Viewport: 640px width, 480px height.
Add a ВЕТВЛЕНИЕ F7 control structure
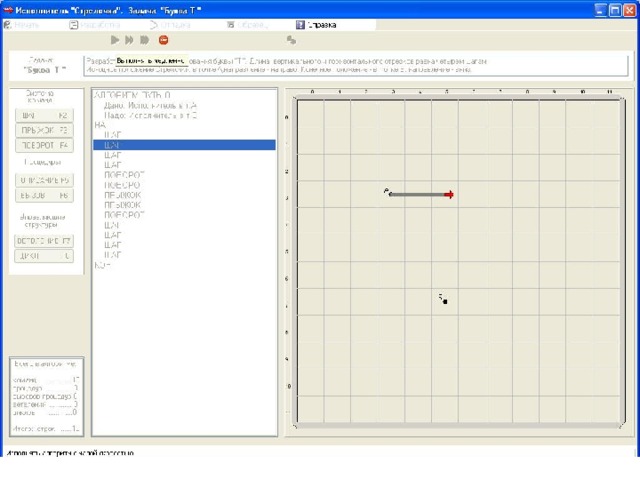pyautogui.click(x=44, y=241)
